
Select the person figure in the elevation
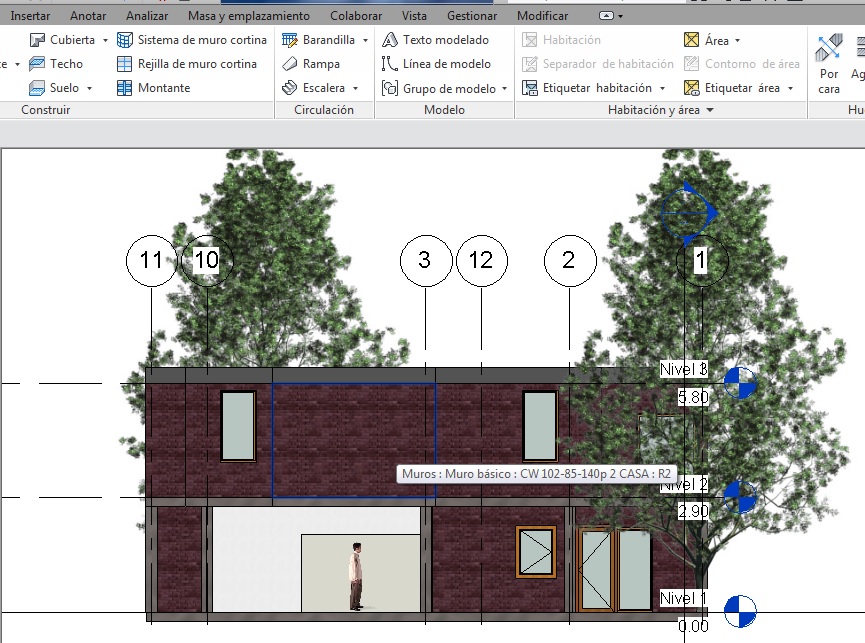355,576
